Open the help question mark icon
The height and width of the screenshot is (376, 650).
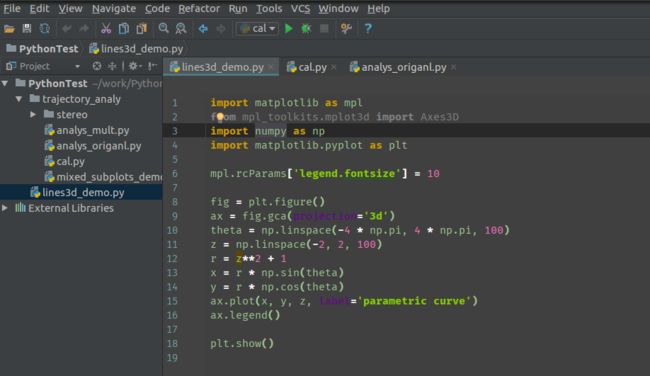coord(368,29)
